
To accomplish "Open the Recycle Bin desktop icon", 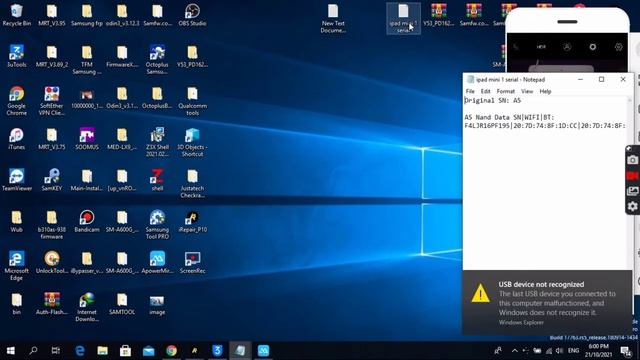I will tap(16, 15).
